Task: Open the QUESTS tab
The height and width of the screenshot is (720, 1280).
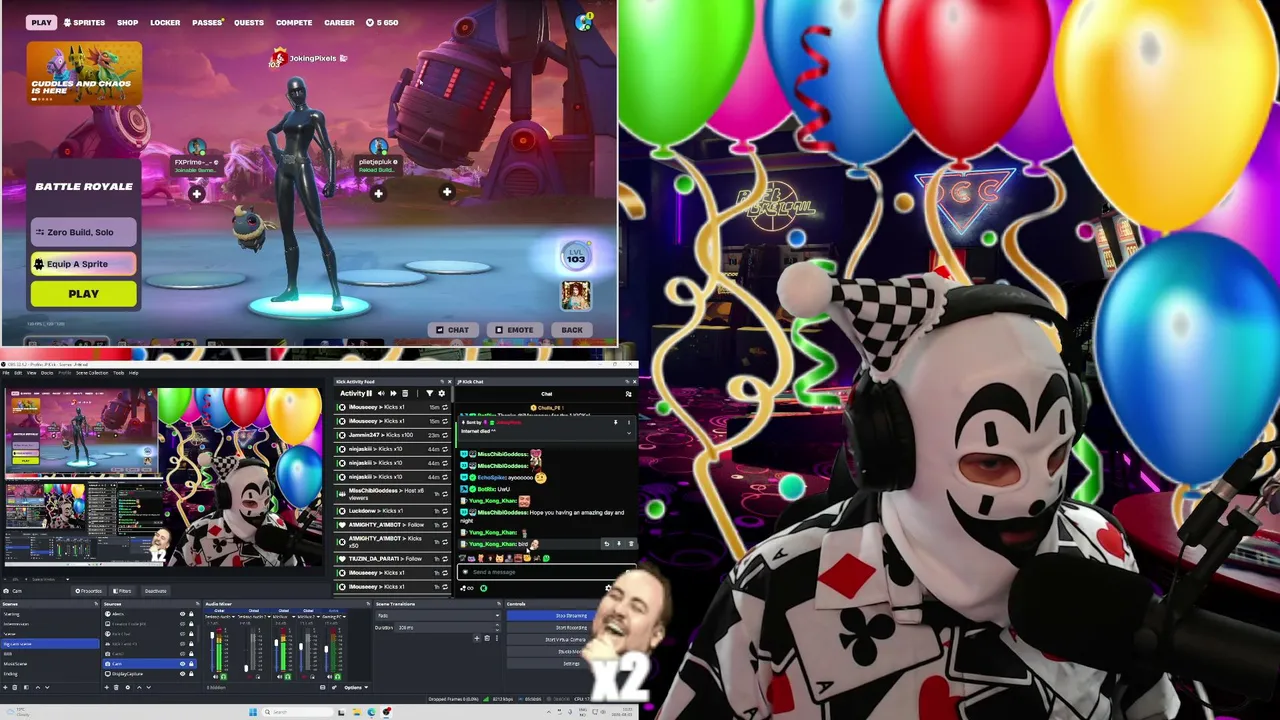Action: [249, 22]
